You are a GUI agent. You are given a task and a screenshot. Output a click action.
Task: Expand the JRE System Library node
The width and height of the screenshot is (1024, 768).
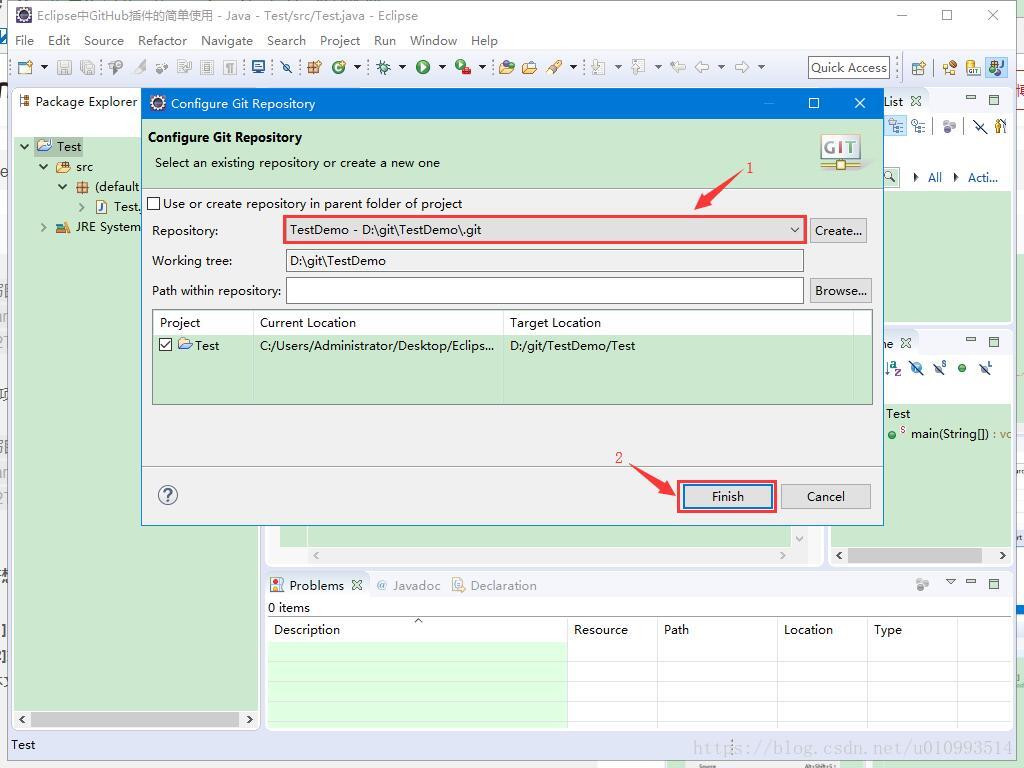43,227
